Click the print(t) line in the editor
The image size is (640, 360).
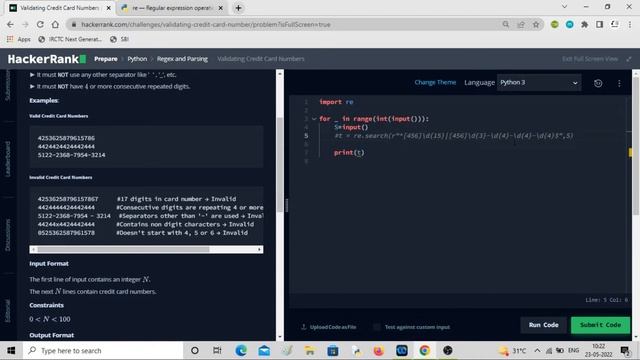pos(349,153)
